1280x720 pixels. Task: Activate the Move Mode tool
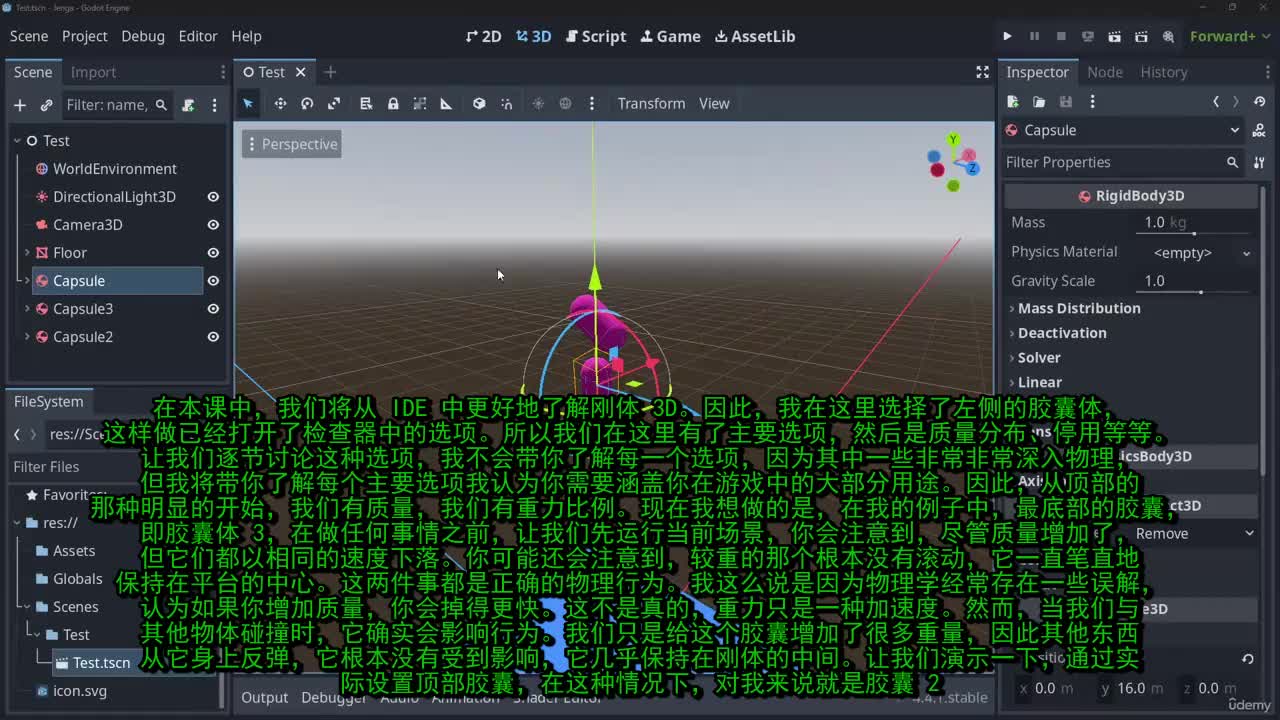point(280,103)
